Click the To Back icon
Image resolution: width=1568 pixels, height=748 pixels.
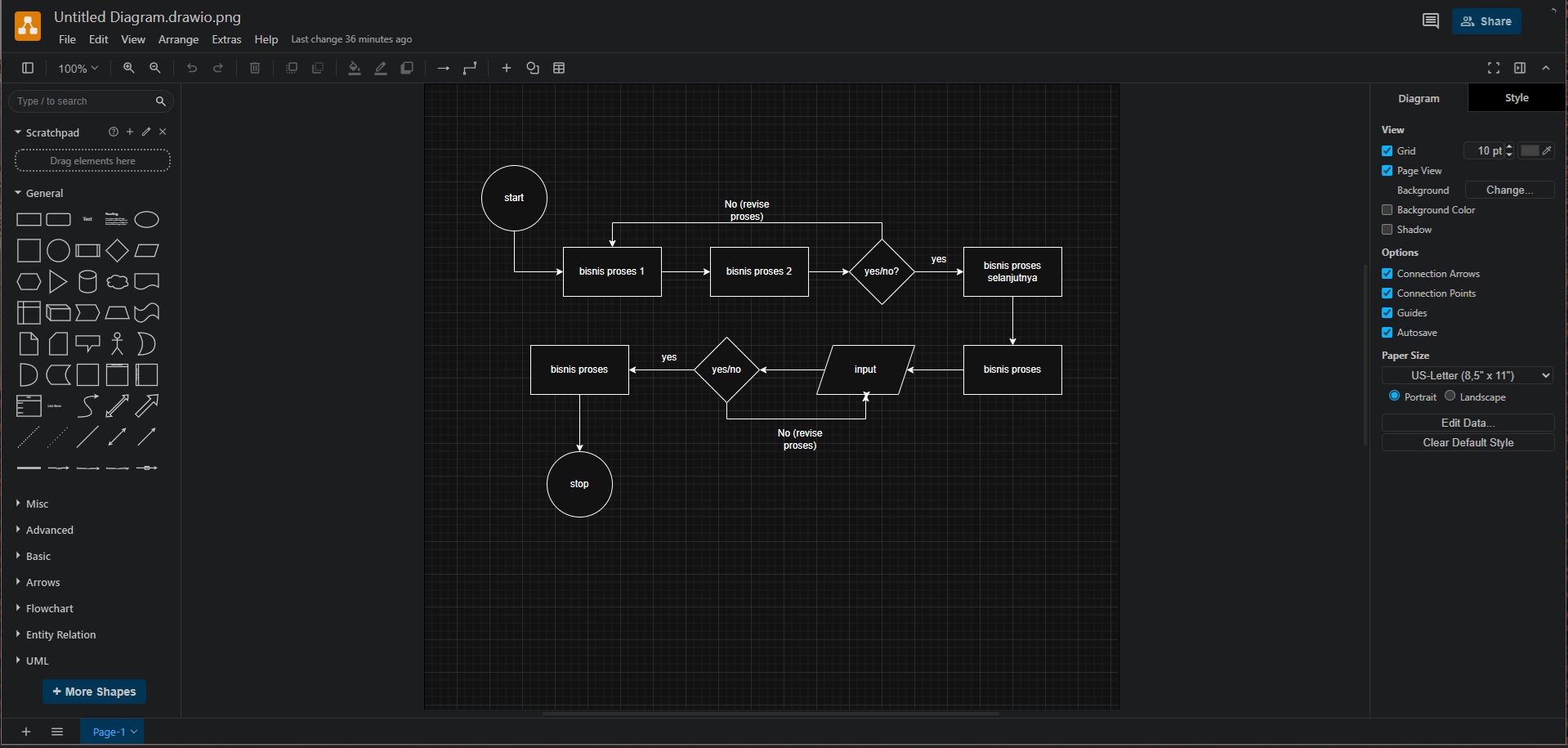[x=318, y=68]
